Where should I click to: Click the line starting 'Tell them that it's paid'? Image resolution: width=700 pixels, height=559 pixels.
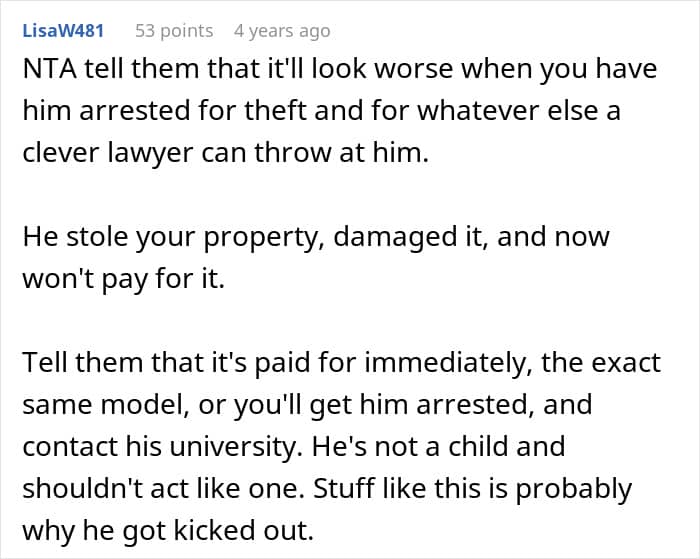pyautogui.click(x=340, y=362)
